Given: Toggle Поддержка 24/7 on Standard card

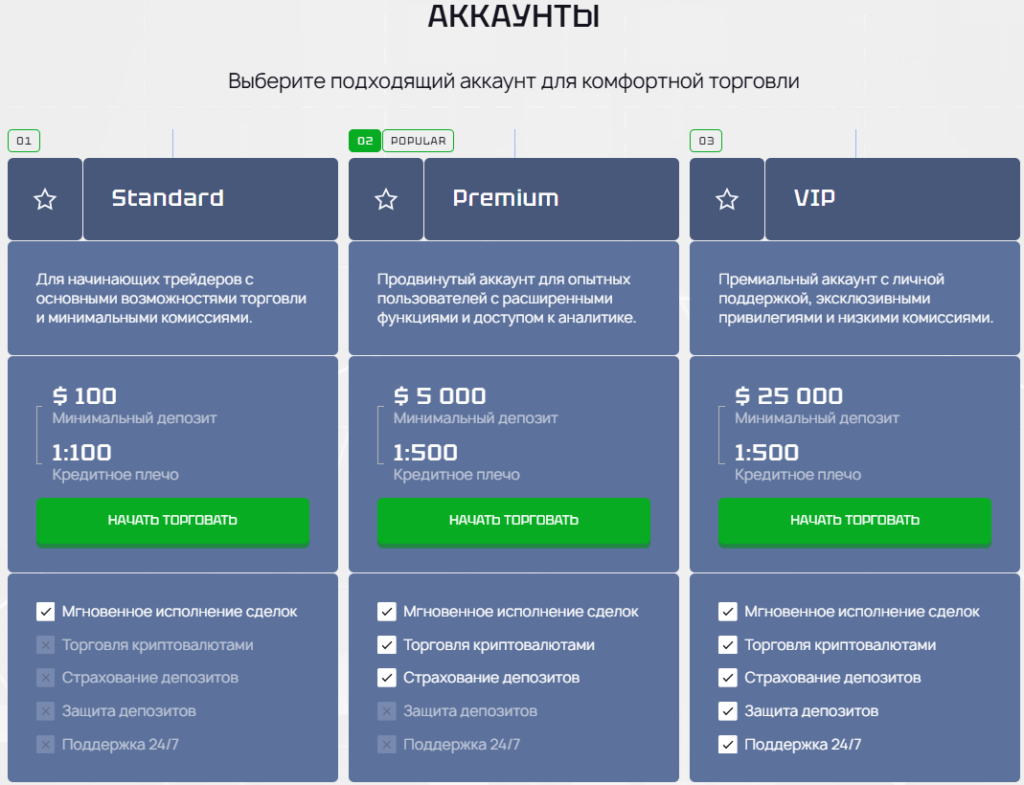Looking at the screenshot, I should click(45, 744).
